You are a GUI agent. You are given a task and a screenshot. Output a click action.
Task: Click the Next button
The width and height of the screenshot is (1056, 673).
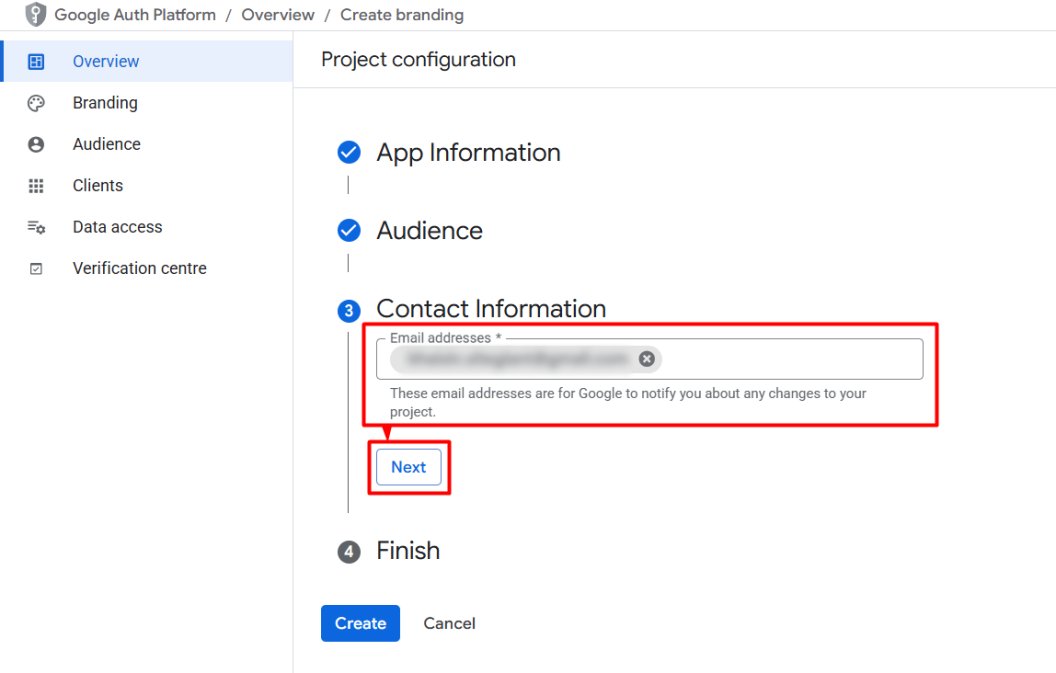point(409,467)
